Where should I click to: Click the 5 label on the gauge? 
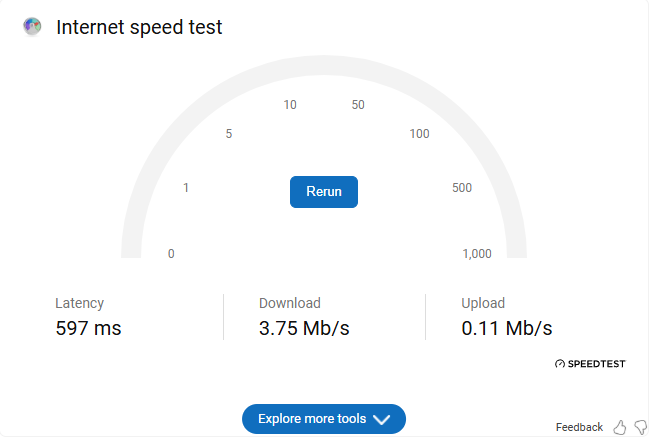pos(229,134)
